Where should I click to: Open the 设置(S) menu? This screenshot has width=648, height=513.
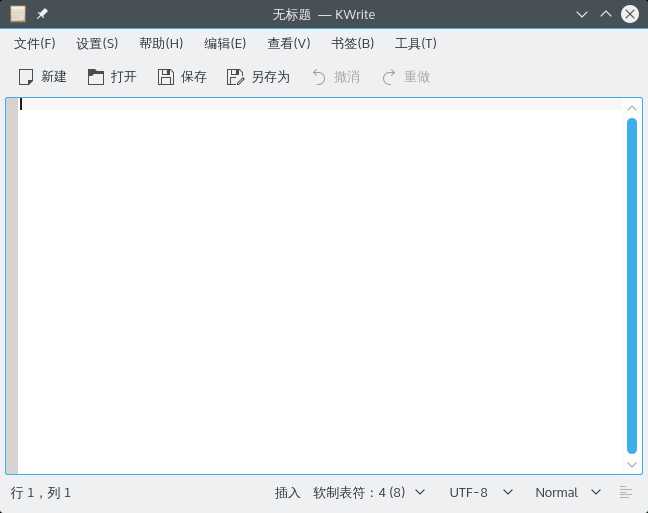tap(97, 43)
